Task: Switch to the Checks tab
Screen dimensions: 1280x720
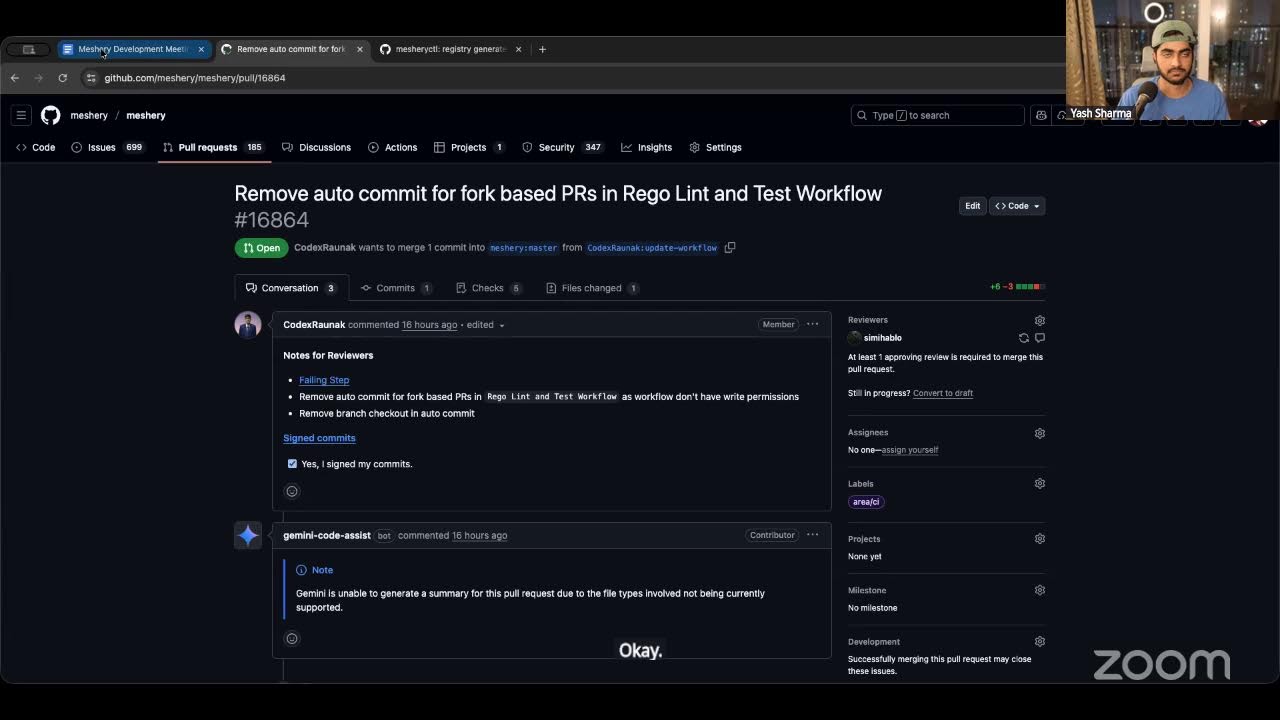Action: pos(489,288)
